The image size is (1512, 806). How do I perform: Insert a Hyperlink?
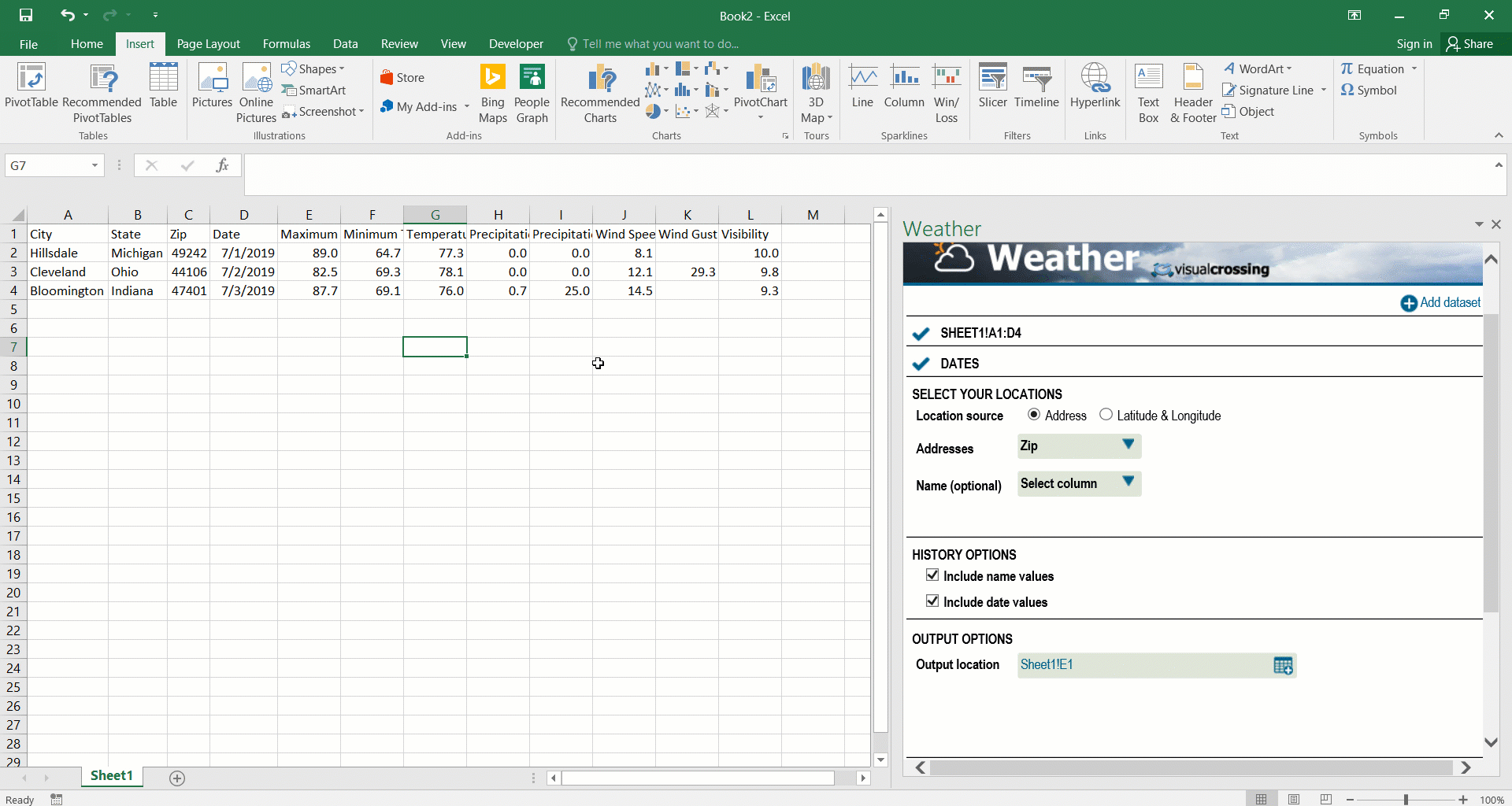1095,85
